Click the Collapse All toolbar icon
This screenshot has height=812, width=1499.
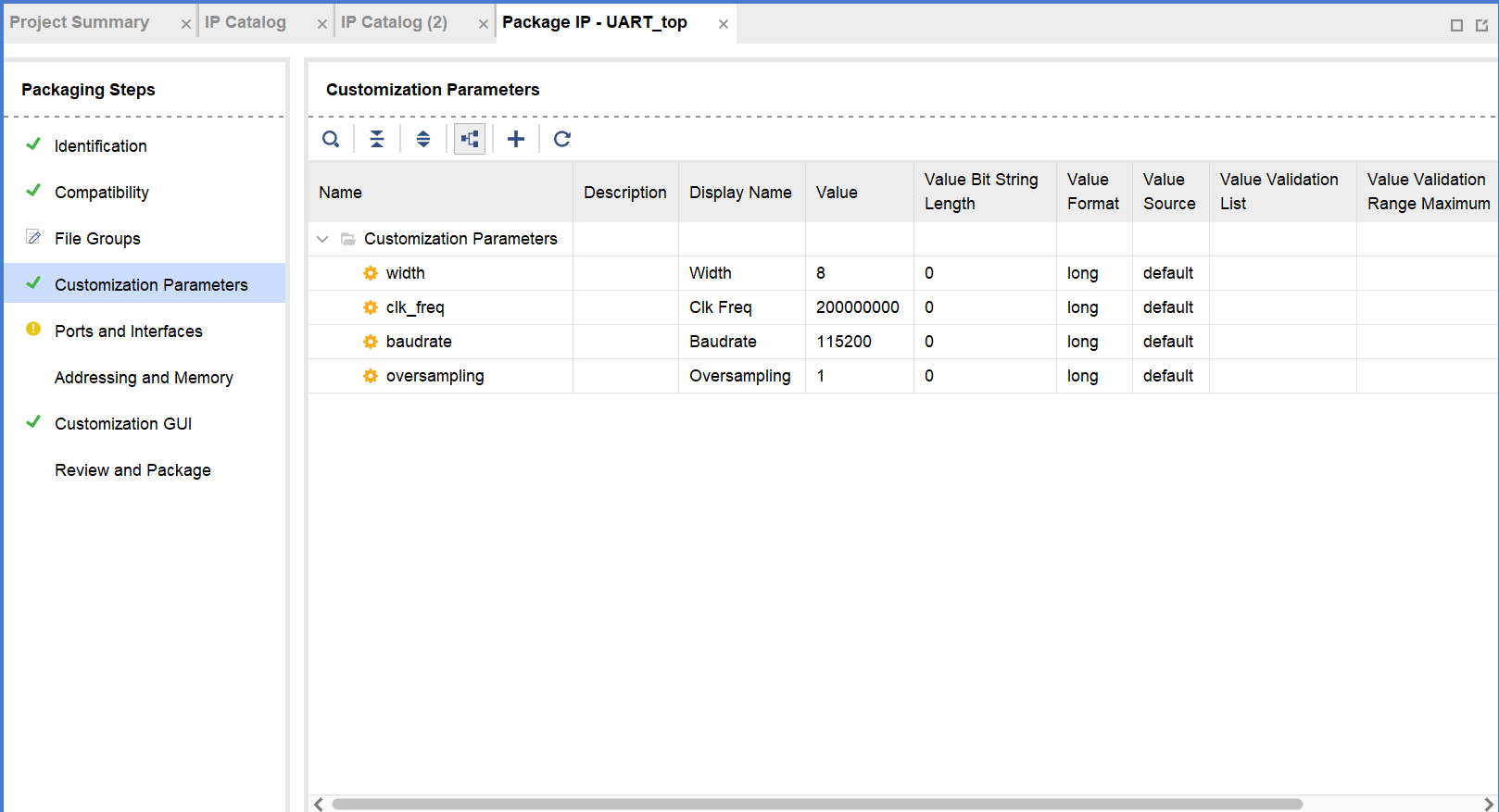click(377, 139)
